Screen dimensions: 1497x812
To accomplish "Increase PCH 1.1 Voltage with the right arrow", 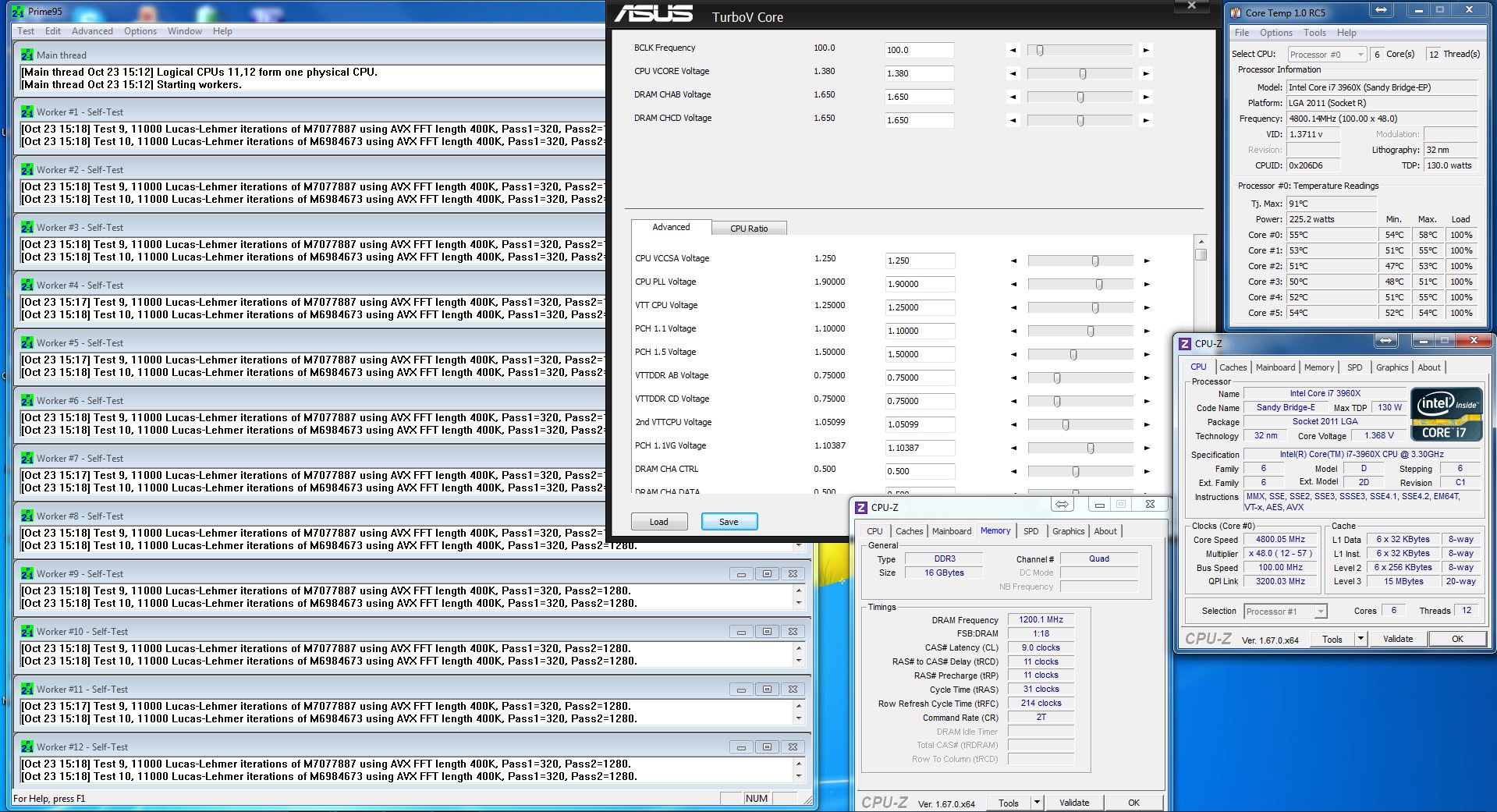I will pos(1147,331).
